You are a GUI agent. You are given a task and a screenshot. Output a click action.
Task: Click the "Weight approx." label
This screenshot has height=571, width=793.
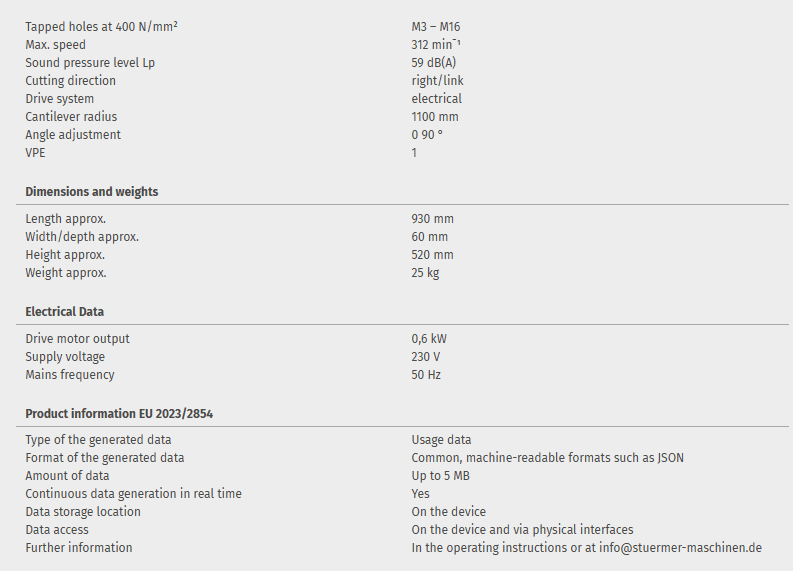pos(66,273)
